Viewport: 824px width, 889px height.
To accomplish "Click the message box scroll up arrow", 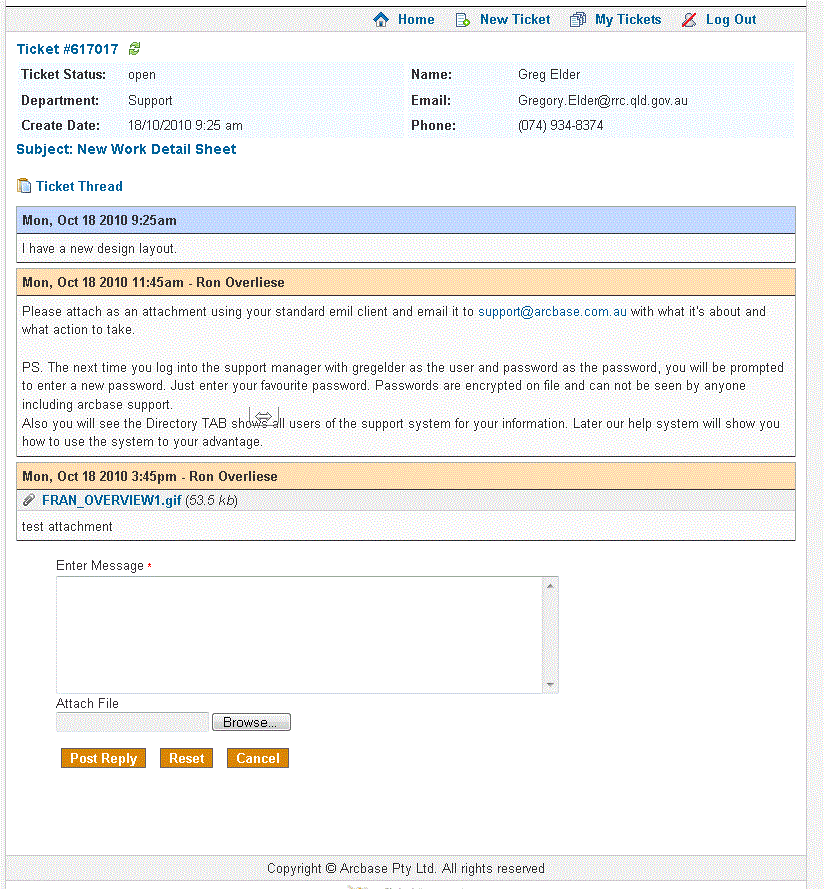I will pos(550,585).
